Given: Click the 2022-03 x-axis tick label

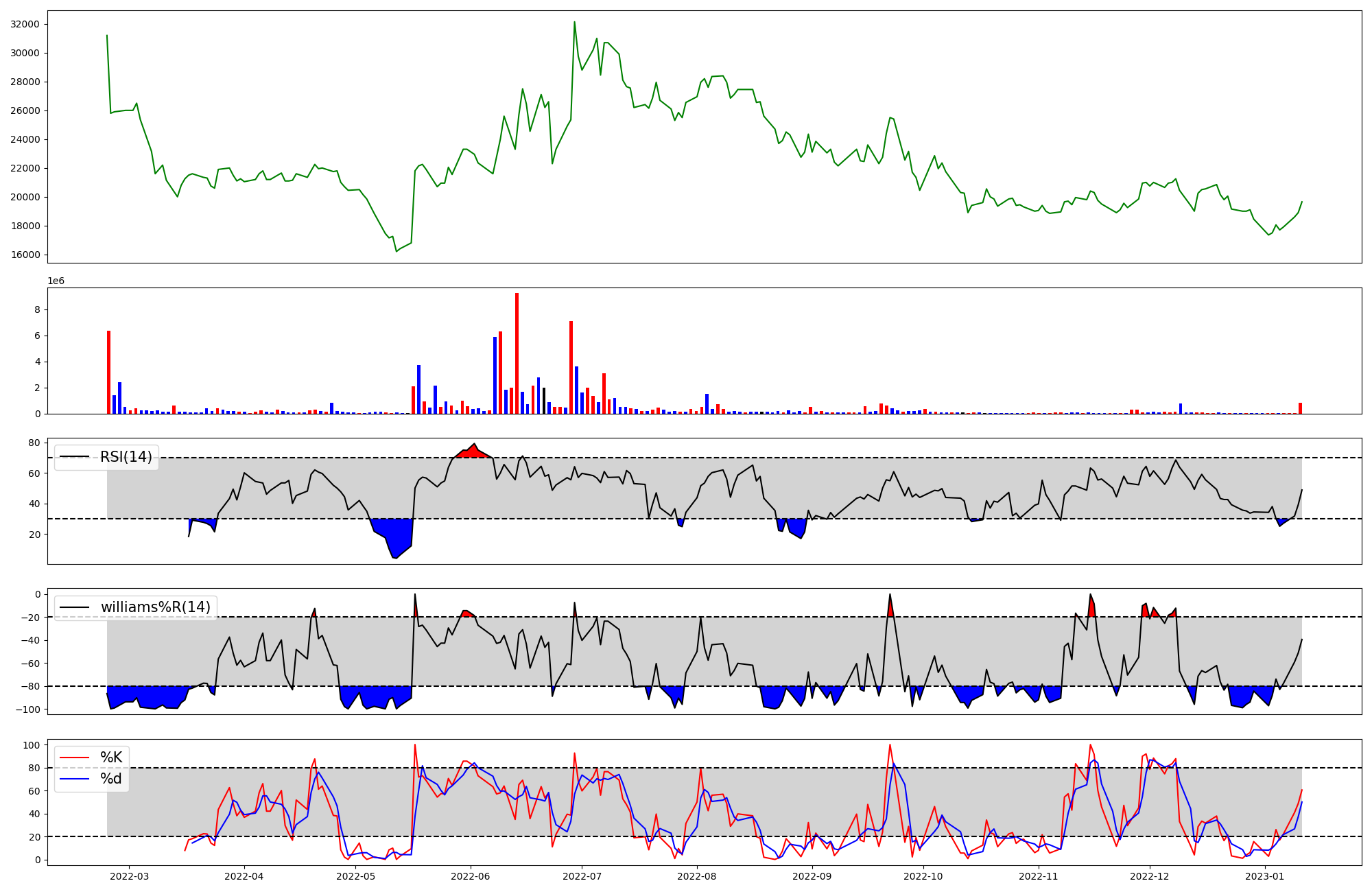Looking at the screenshot, I should (x=129, y=876).
